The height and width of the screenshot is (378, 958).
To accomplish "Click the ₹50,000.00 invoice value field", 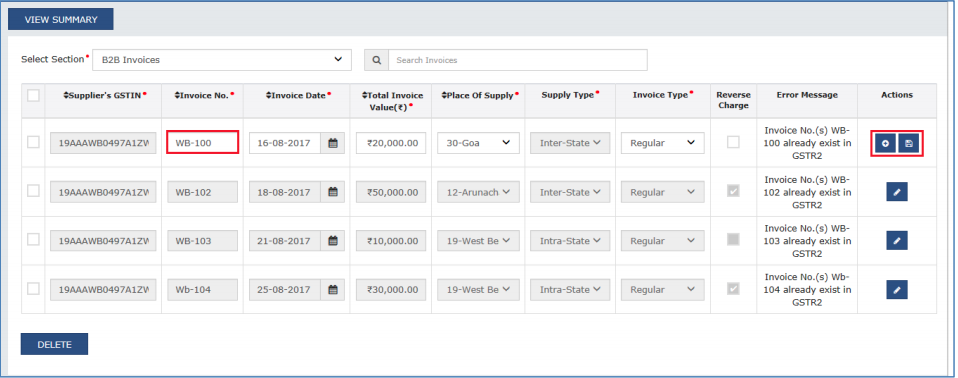I will click(391, 192).
